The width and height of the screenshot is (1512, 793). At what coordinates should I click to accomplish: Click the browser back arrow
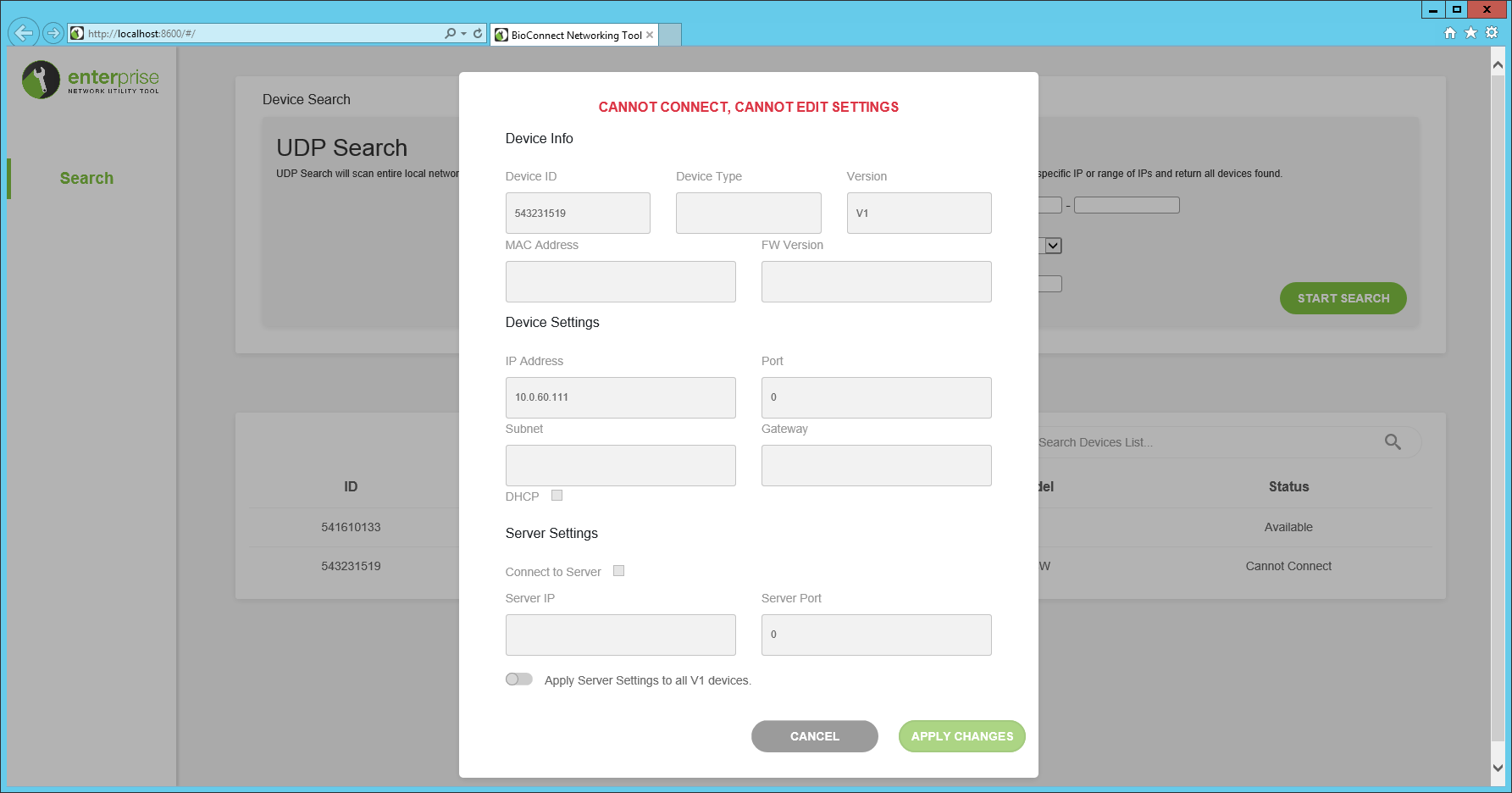[22, 32]
